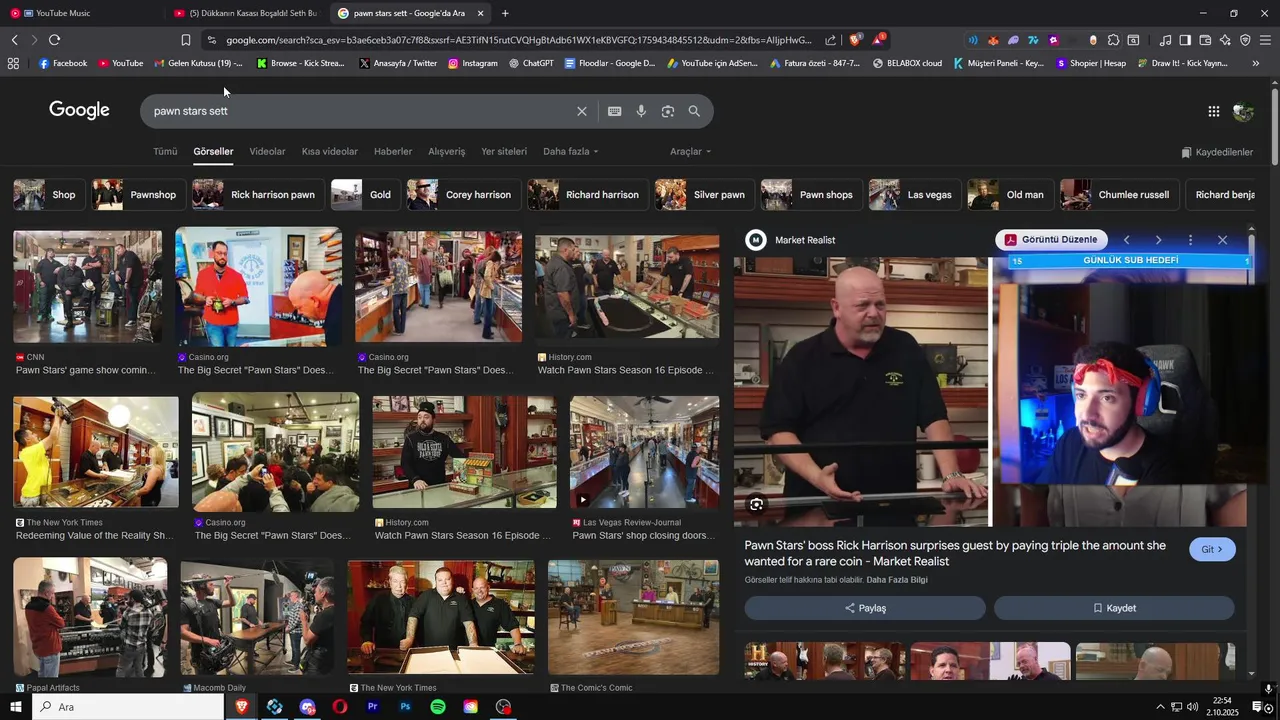
Task: Open the Görüntü Düzenle button
Action: pyautogui.click(x=1052, y=240)
